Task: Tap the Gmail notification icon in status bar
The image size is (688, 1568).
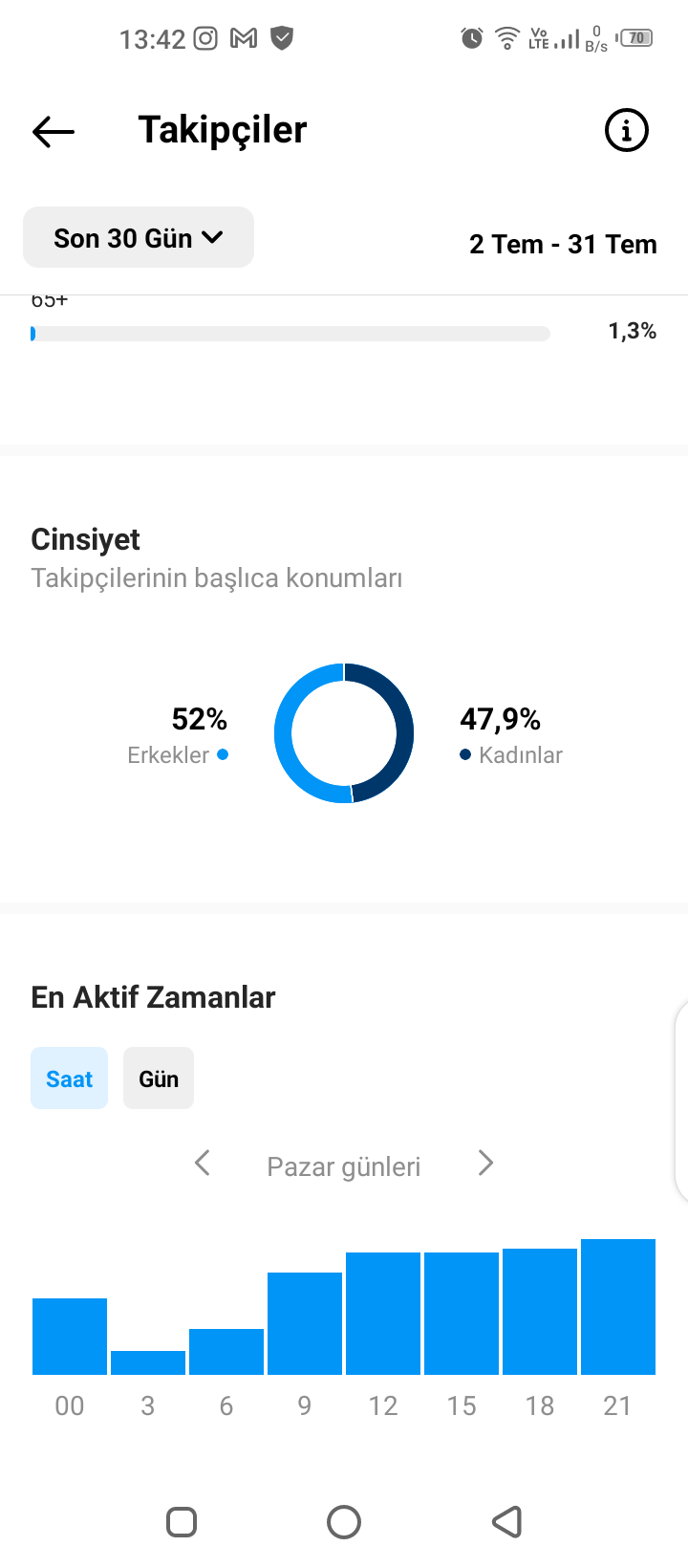Action: [245, 38]
